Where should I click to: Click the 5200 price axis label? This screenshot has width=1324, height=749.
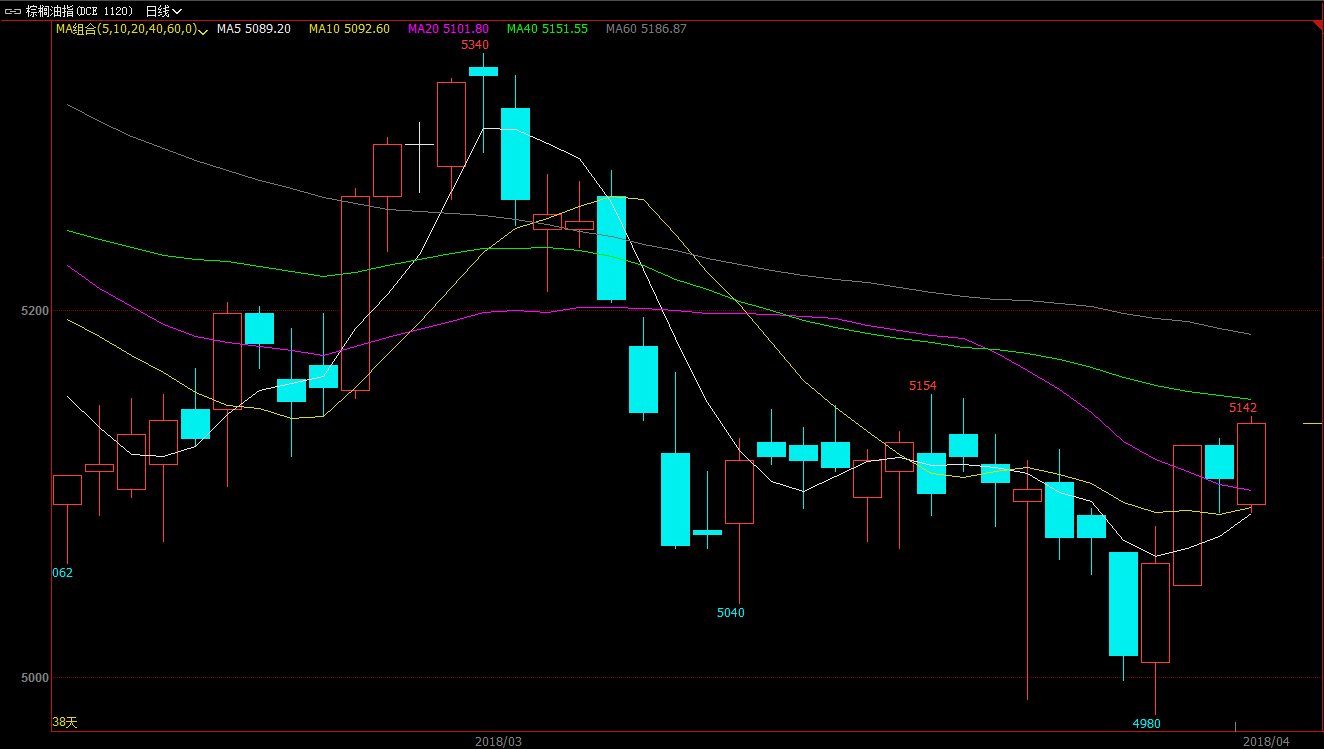click(x=35, y=311)
